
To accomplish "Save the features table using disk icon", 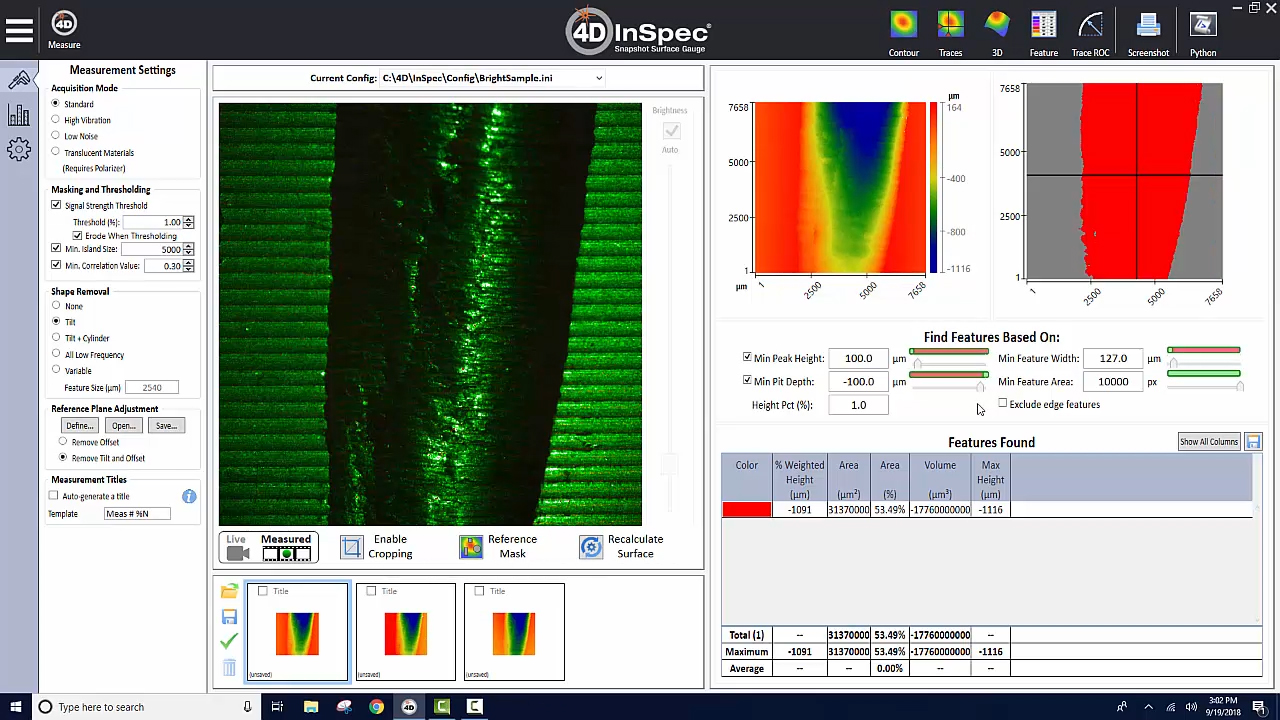I will point(1253,442).
